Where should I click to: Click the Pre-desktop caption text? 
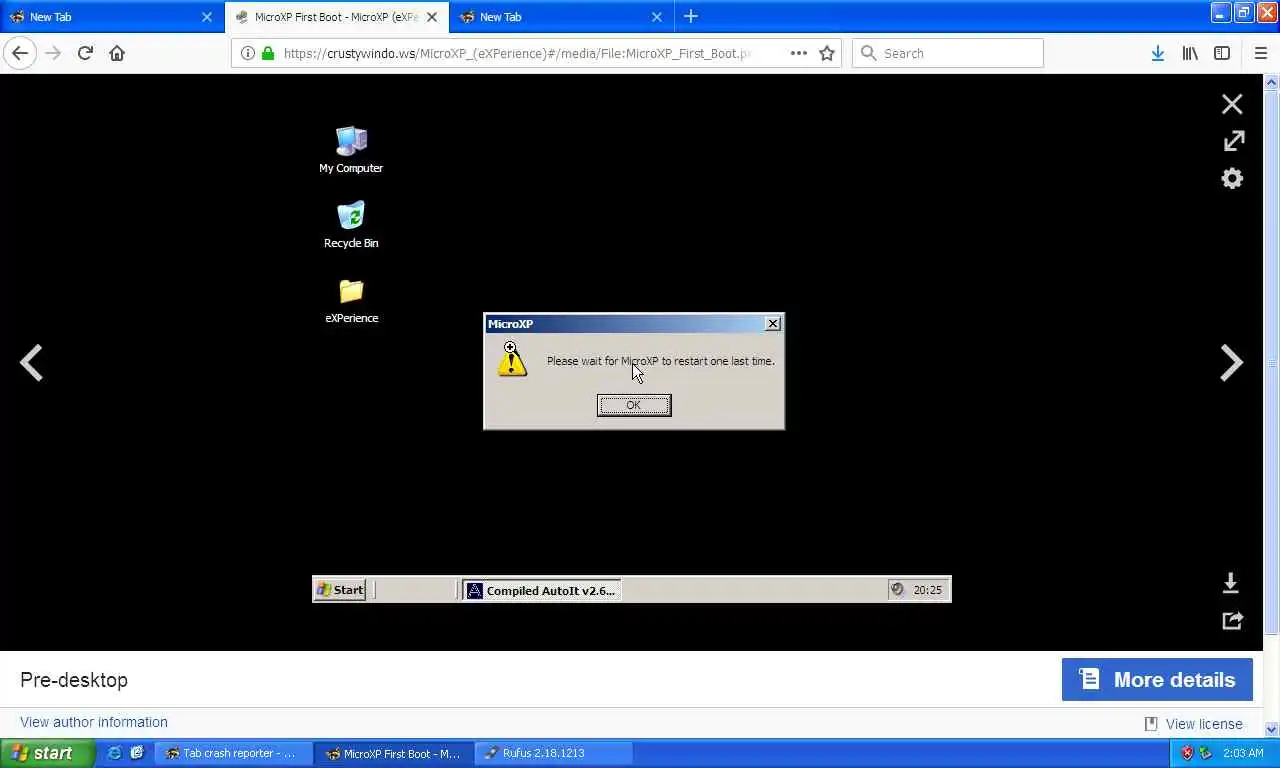pos(74,680)
